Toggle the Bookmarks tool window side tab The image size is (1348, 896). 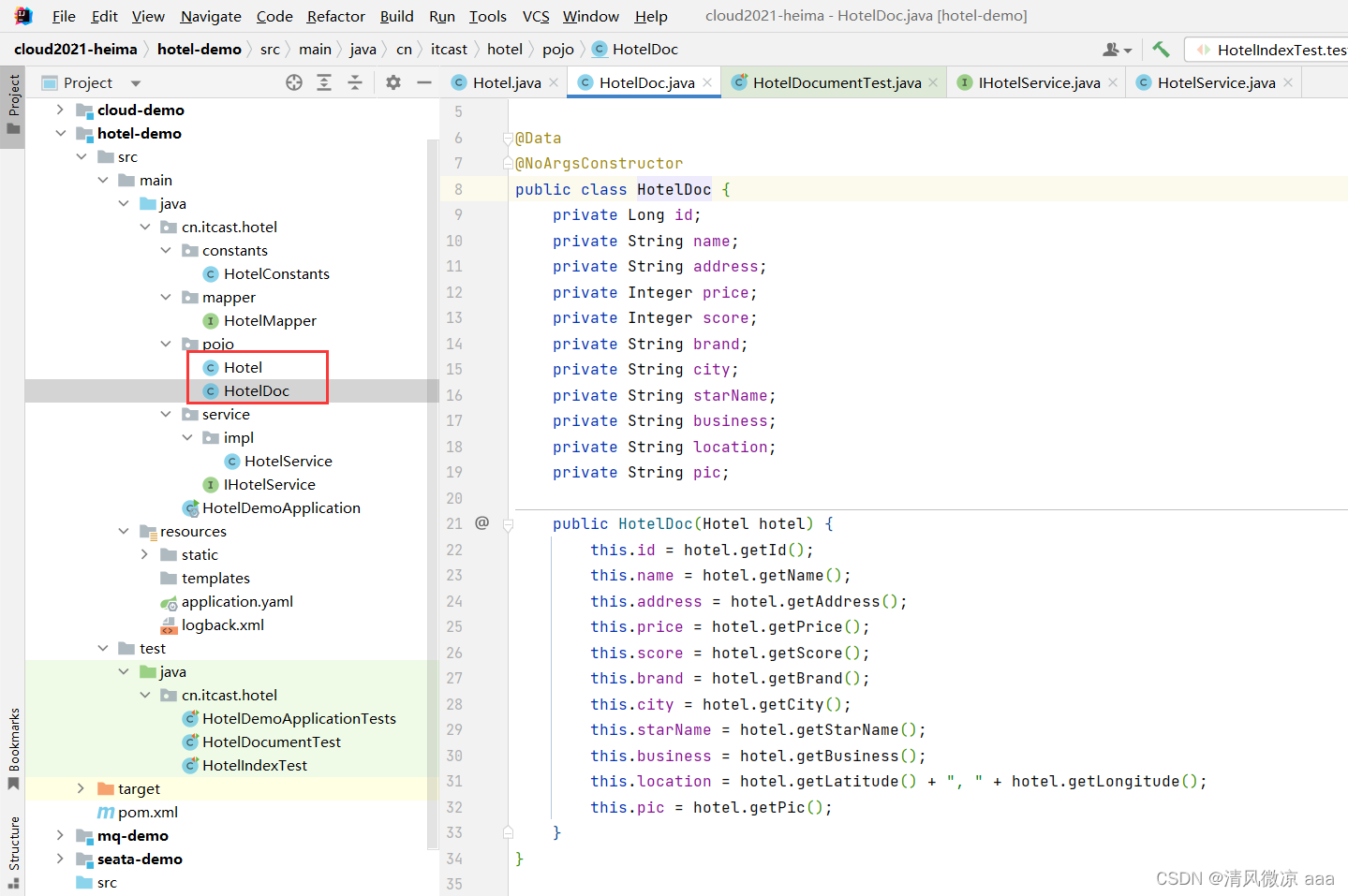coord(13,748)
